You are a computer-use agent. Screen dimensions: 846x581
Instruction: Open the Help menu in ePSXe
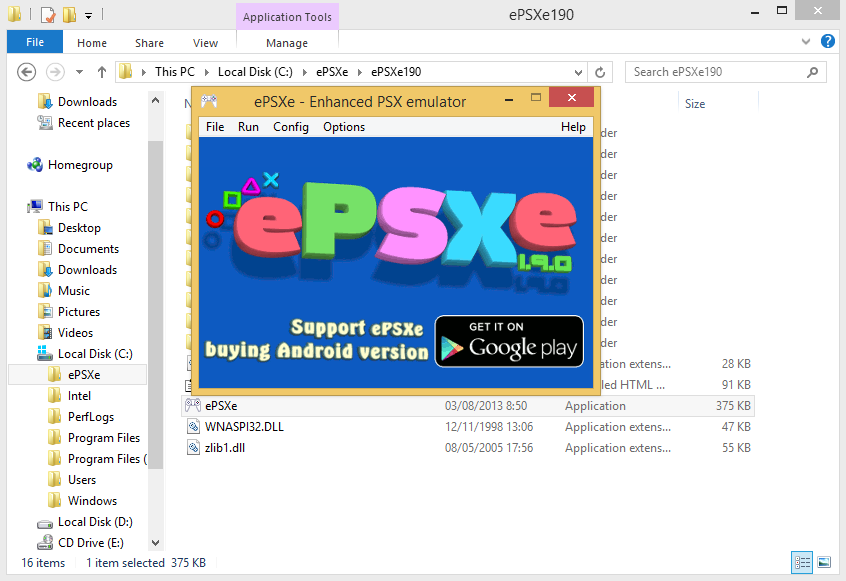(x=573, y=127)
